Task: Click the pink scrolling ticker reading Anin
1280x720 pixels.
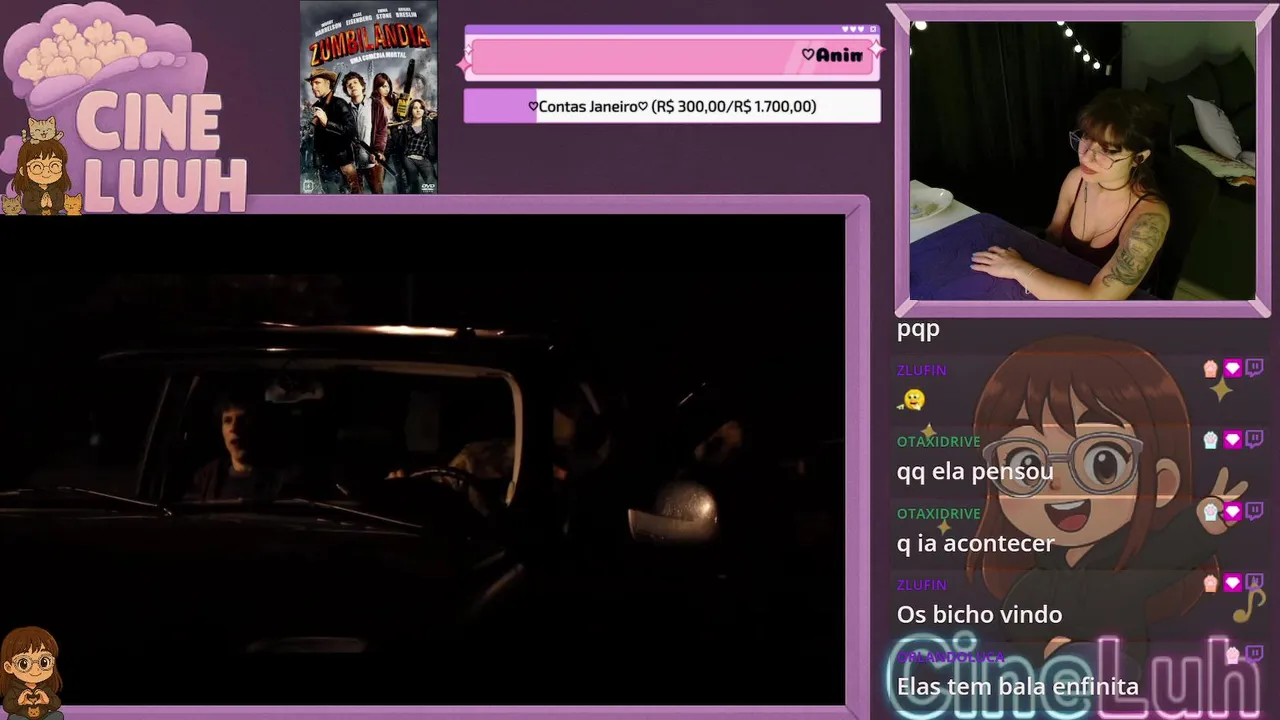Action: 671,56
